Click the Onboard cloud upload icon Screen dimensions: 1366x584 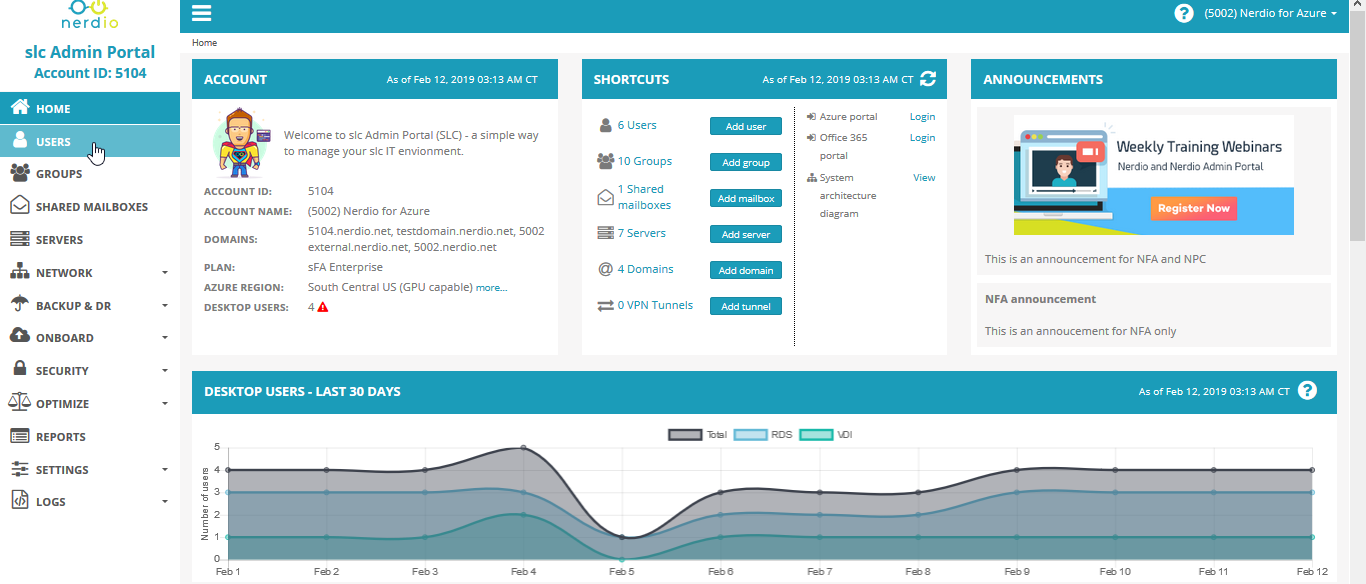pos(19,337)
